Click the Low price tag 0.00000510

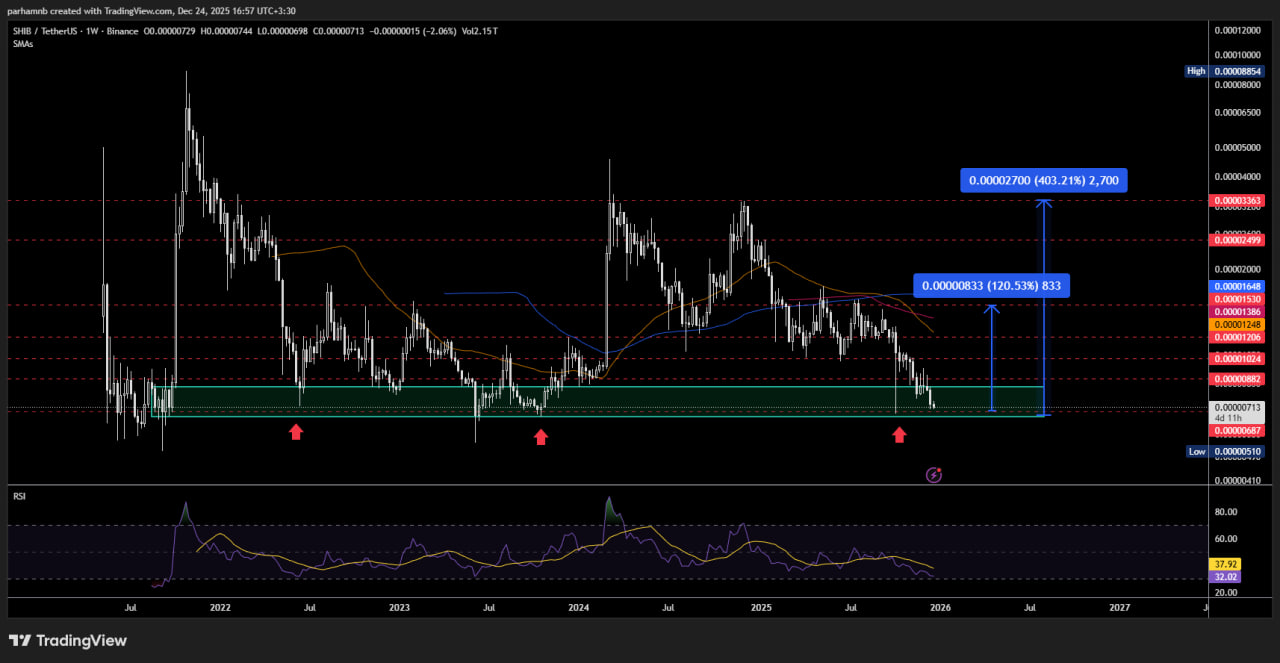1239,451
